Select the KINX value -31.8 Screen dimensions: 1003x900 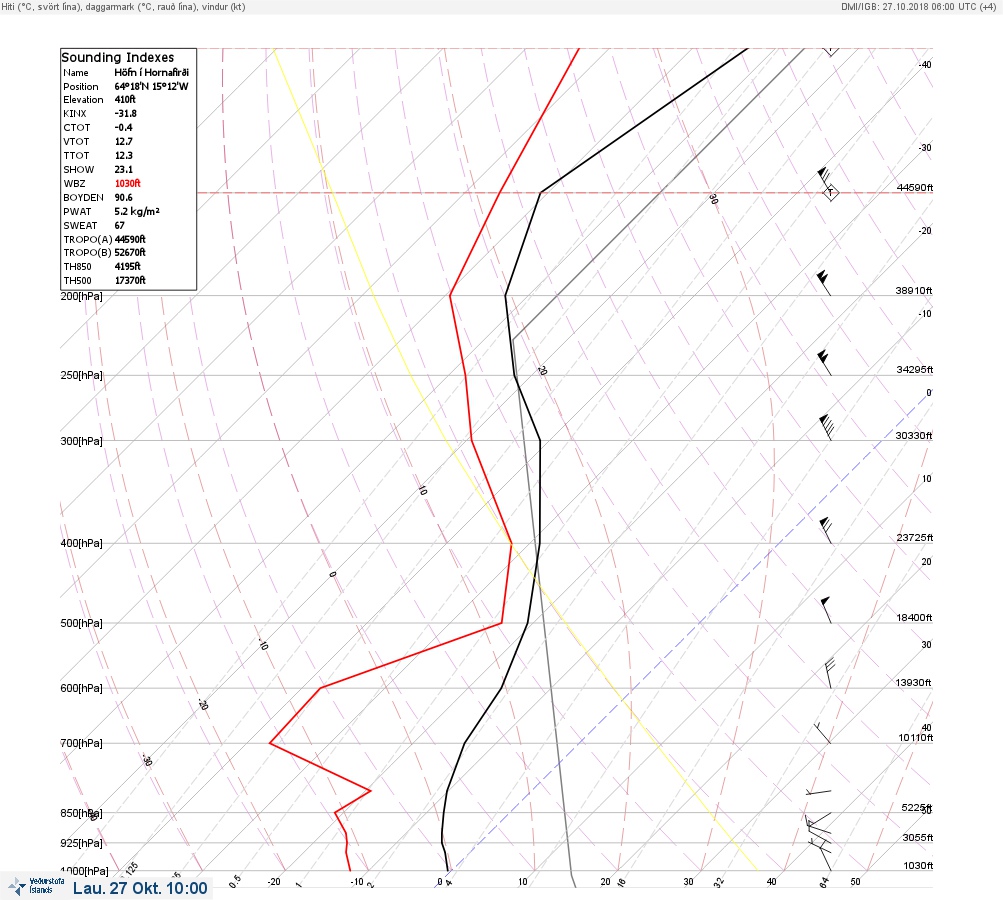tap(126, 113)
